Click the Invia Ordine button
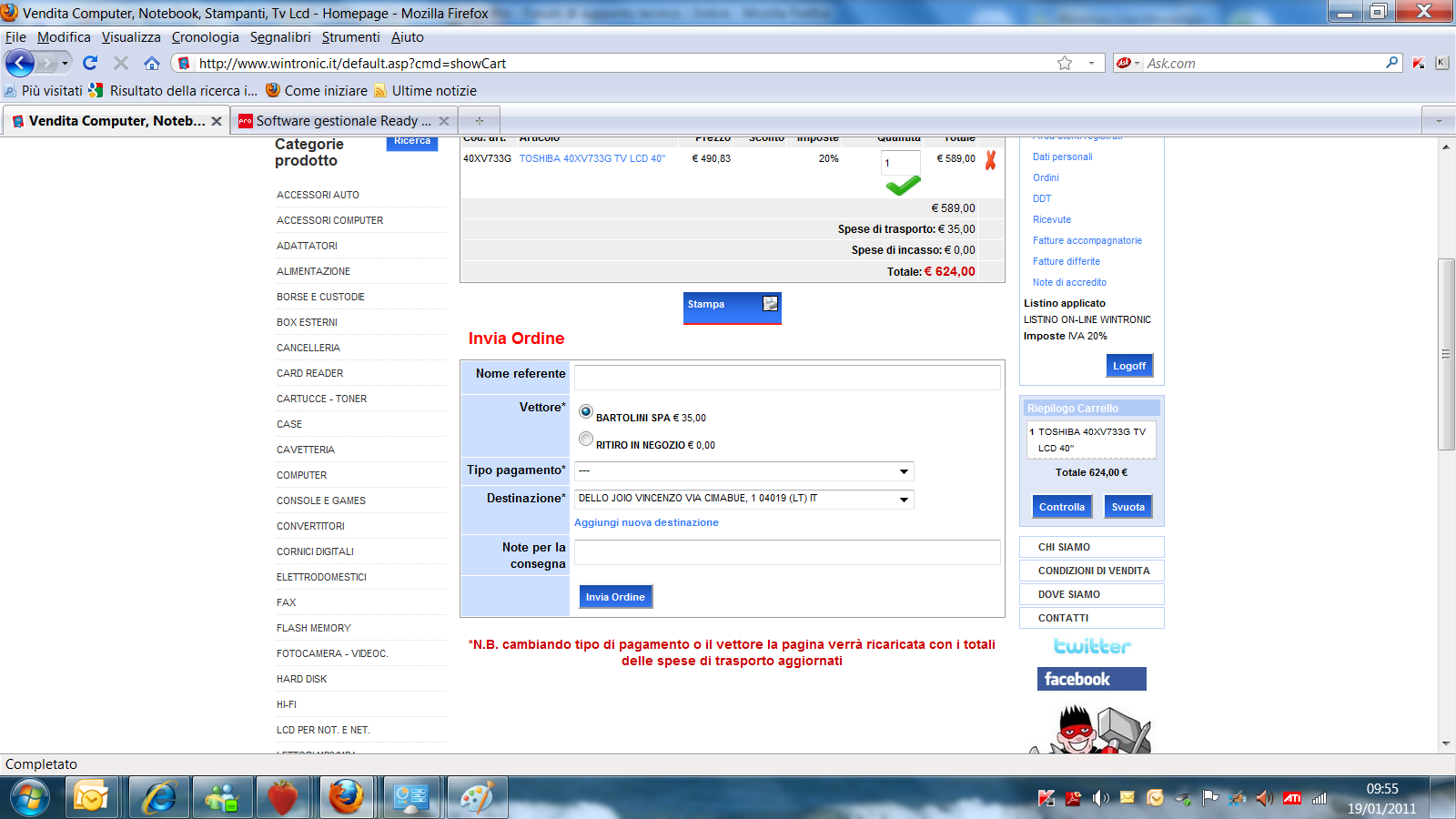 [x=615, y=597]
